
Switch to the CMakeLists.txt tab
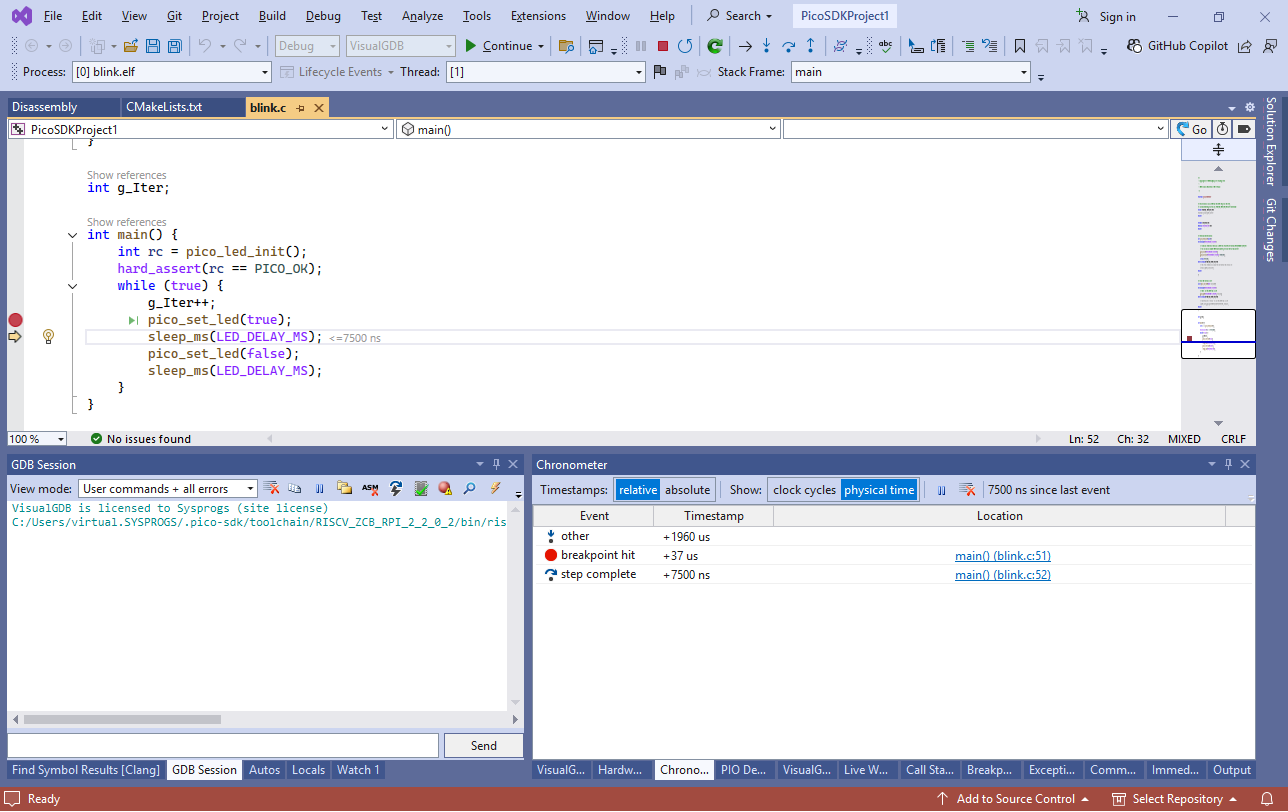(164, 107)
